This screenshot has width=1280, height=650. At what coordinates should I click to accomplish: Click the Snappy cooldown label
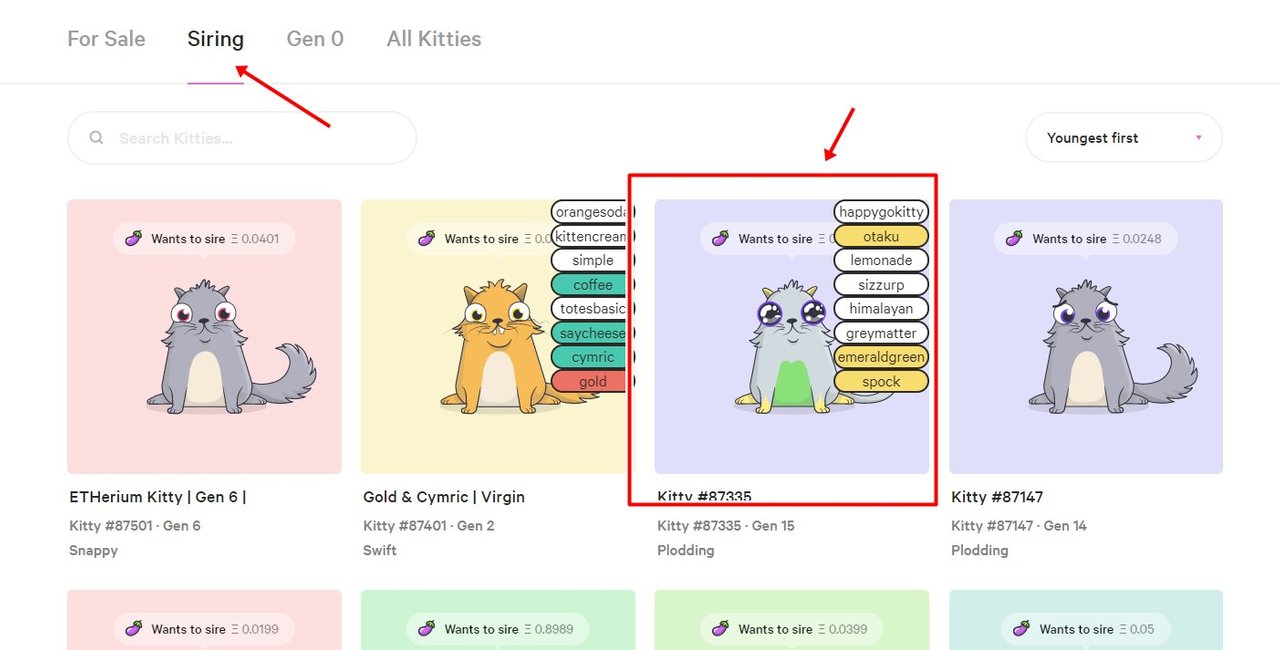pos(93,550)
